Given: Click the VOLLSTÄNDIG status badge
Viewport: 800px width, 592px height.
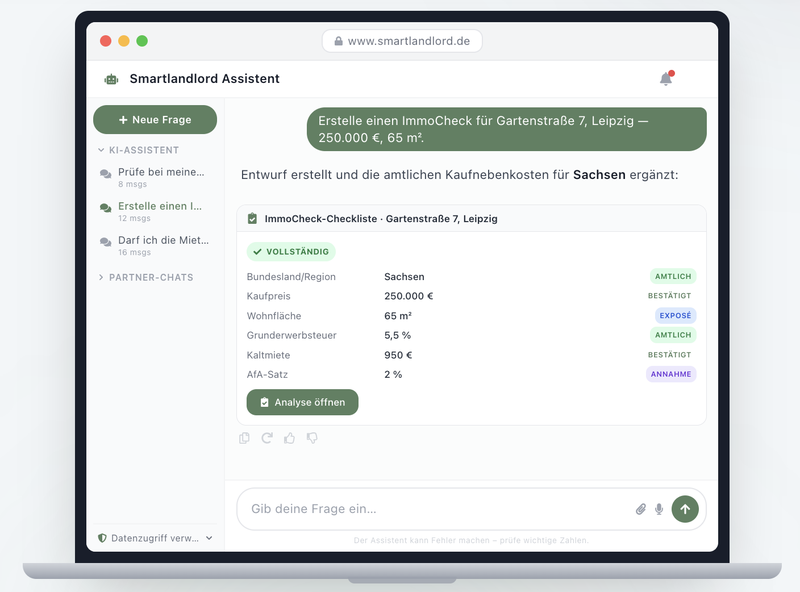Looking at the screenshot, I should point(291,252).
